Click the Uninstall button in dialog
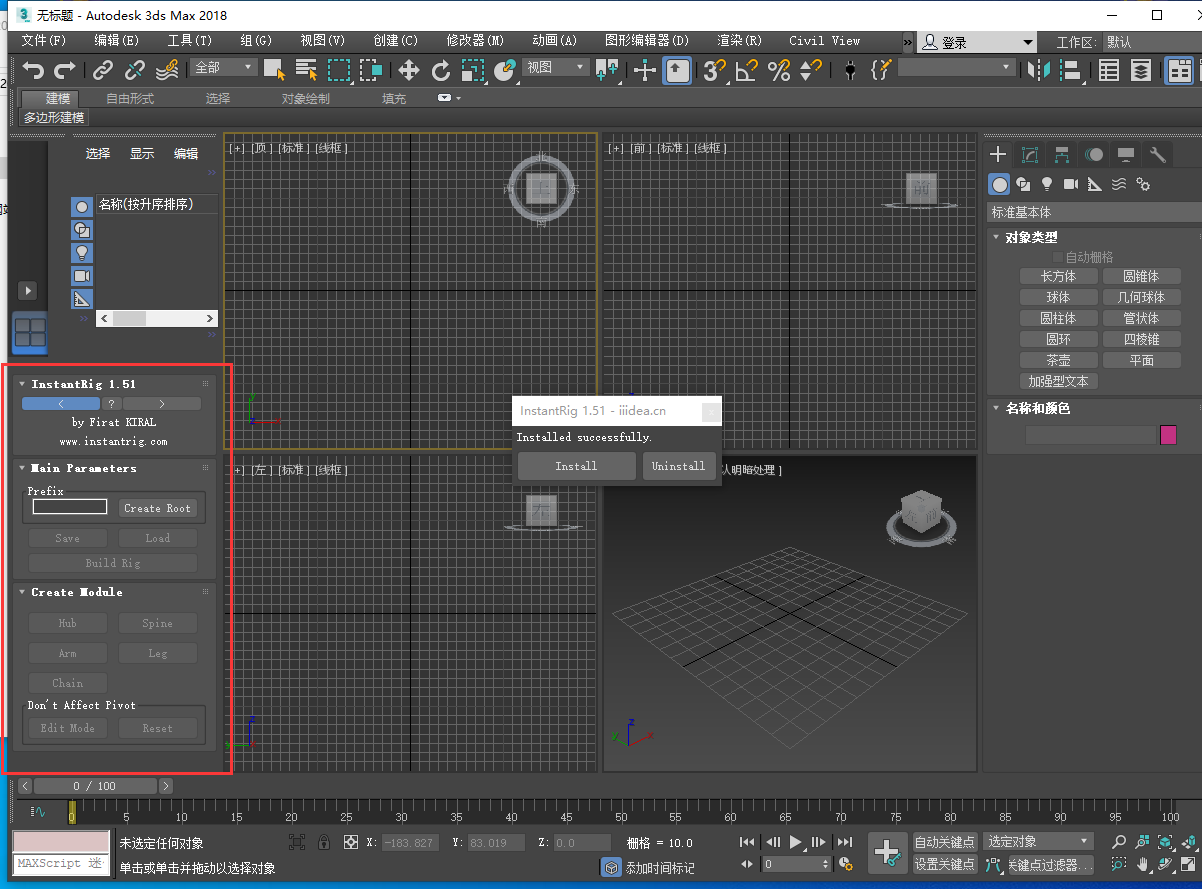Image resolution: width=1202 pixels, height=889 pixels. point(679,466)
